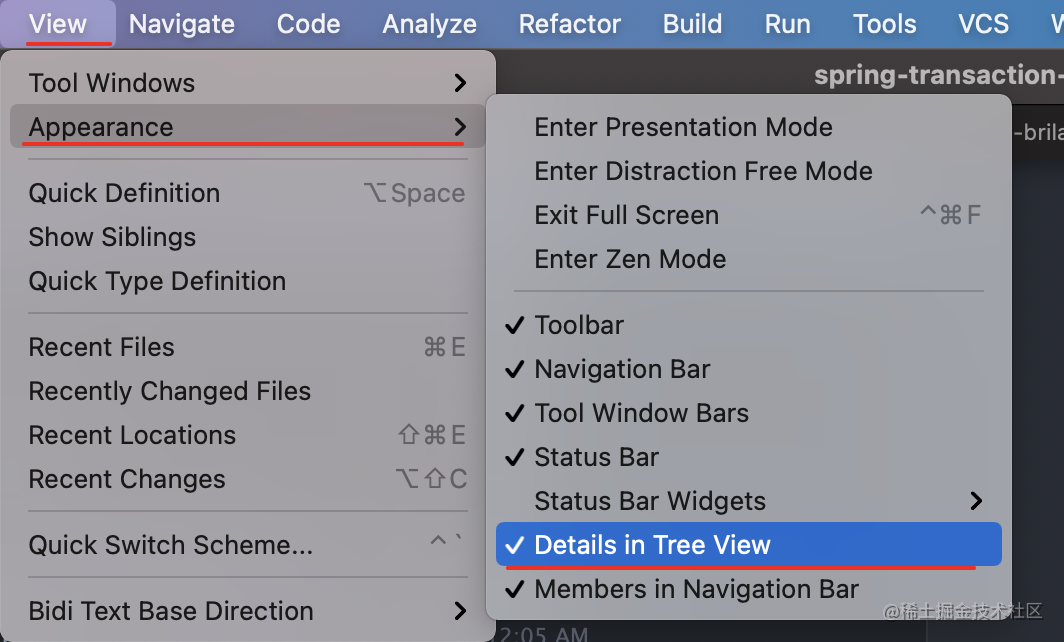Disable Tool Window Bars
Screen dimensions: 1064x642
point(641,413)
